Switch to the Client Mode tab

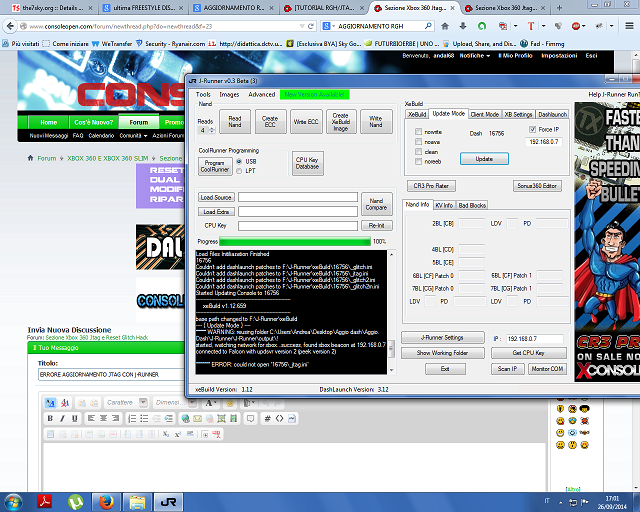[x=484, y=114]
